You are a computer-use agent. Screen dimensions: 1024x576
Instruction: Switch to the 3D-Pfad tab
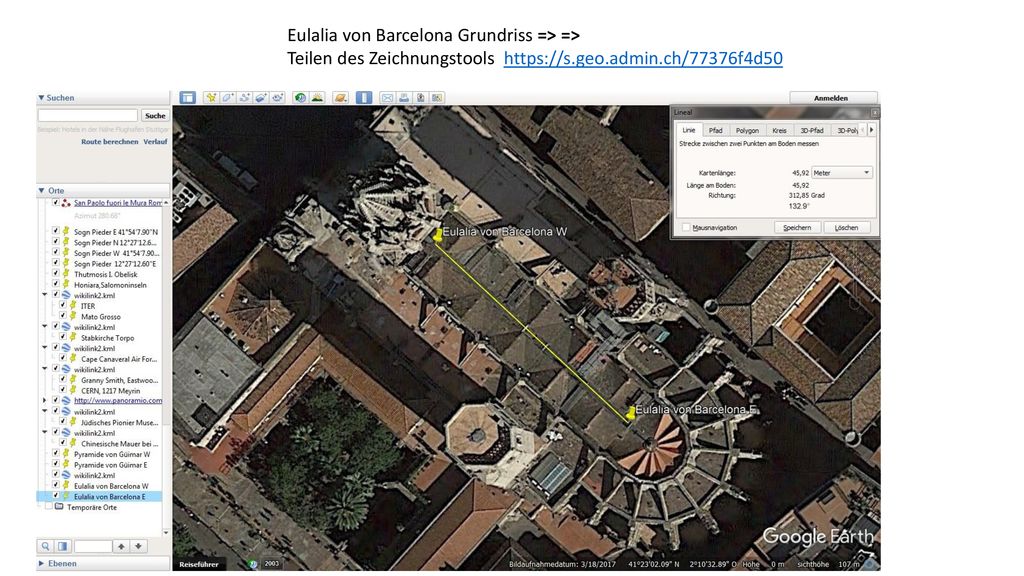812,131
